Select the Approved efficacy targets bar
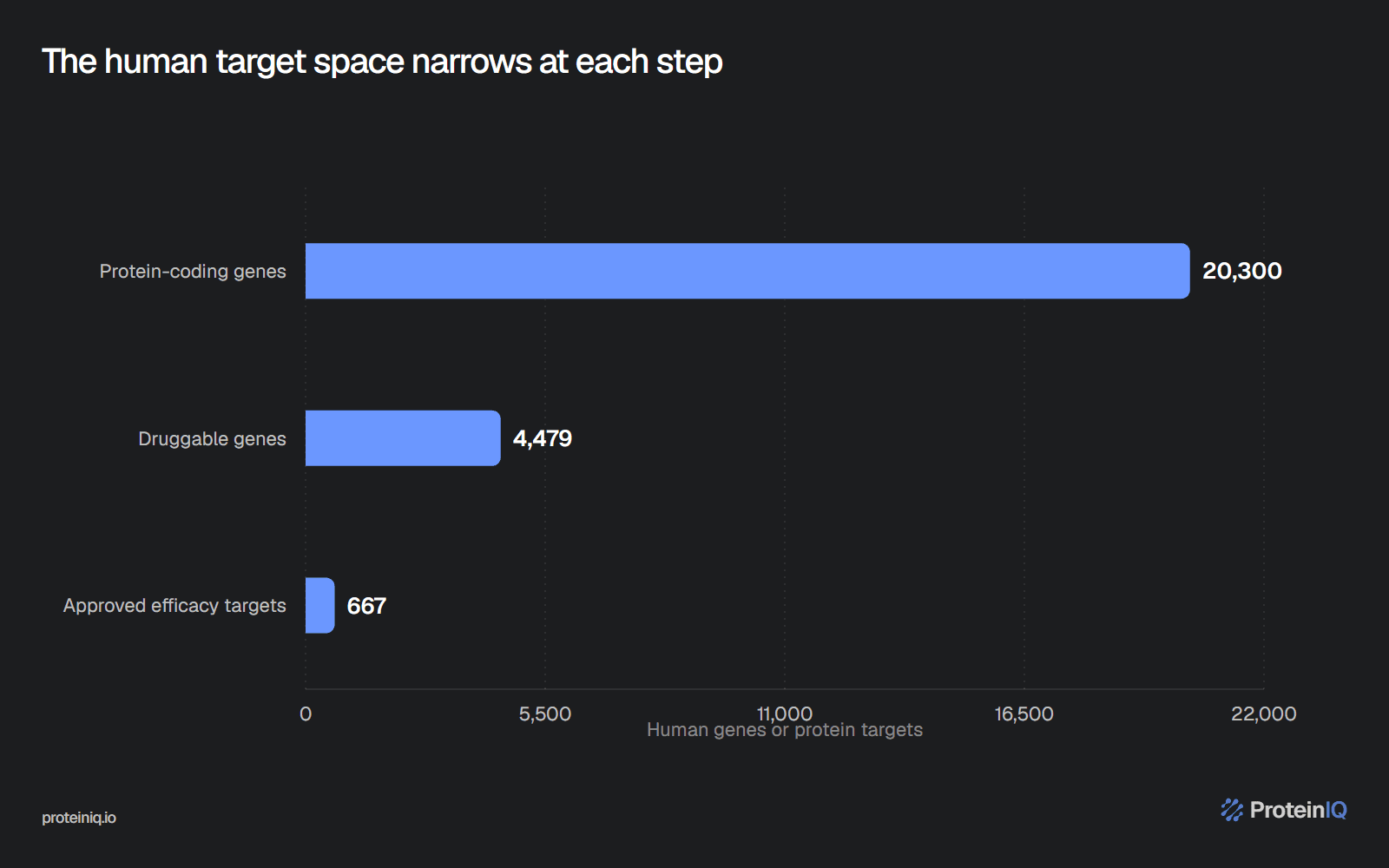The width and height of the screenshot is (1389, 868). (x=319, y=605)
